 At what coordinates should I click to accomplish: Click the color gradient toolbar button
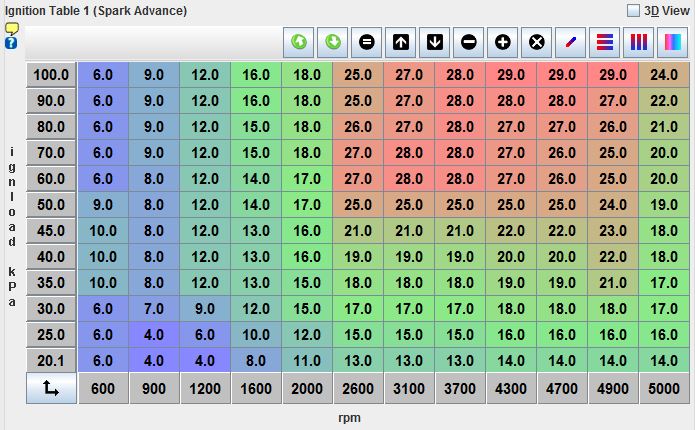pos(671,42)
